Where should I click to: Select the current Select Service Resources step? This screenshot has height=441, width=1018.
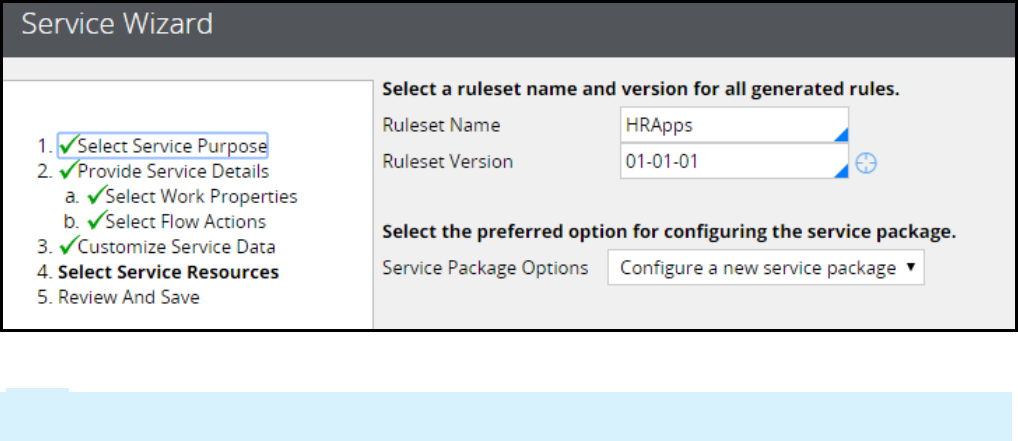168,272
